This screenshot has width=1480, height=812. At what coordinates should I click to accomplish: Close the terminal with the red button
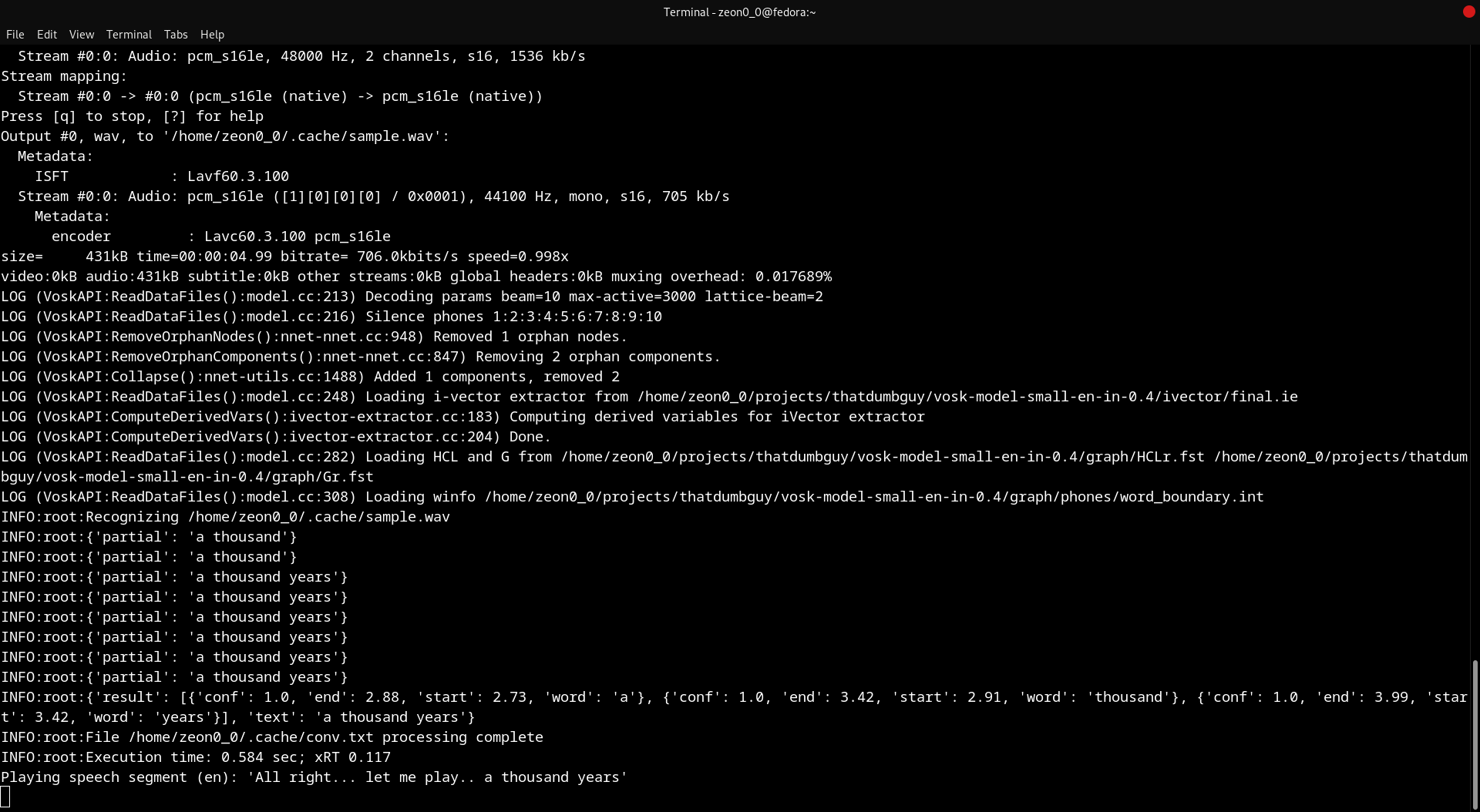[1468, 12]
